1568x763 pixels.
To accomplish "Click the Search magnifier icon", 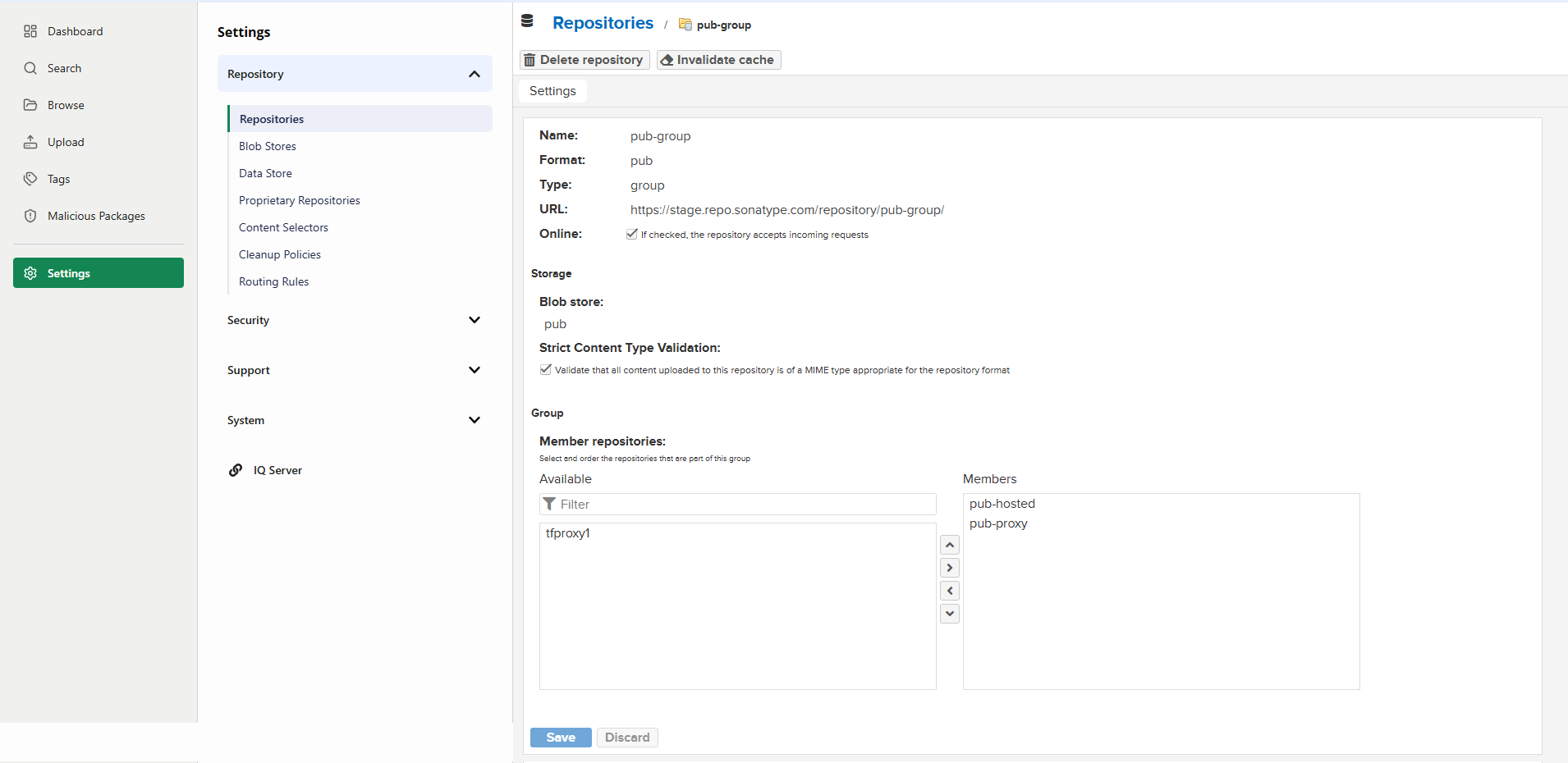I will [30, 68].
